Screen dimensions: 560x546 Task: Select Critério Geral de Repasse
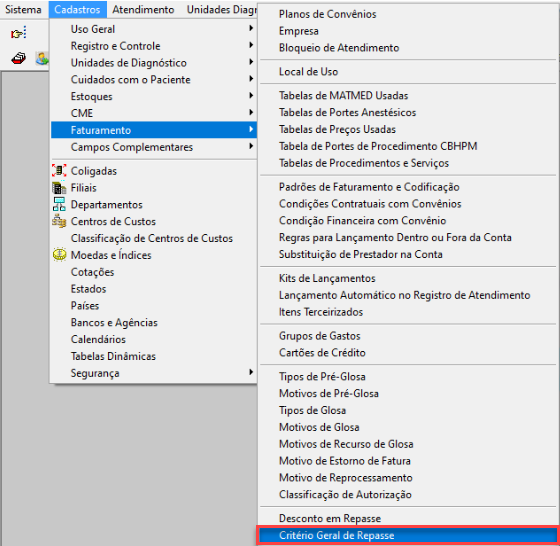click(407, 535)
